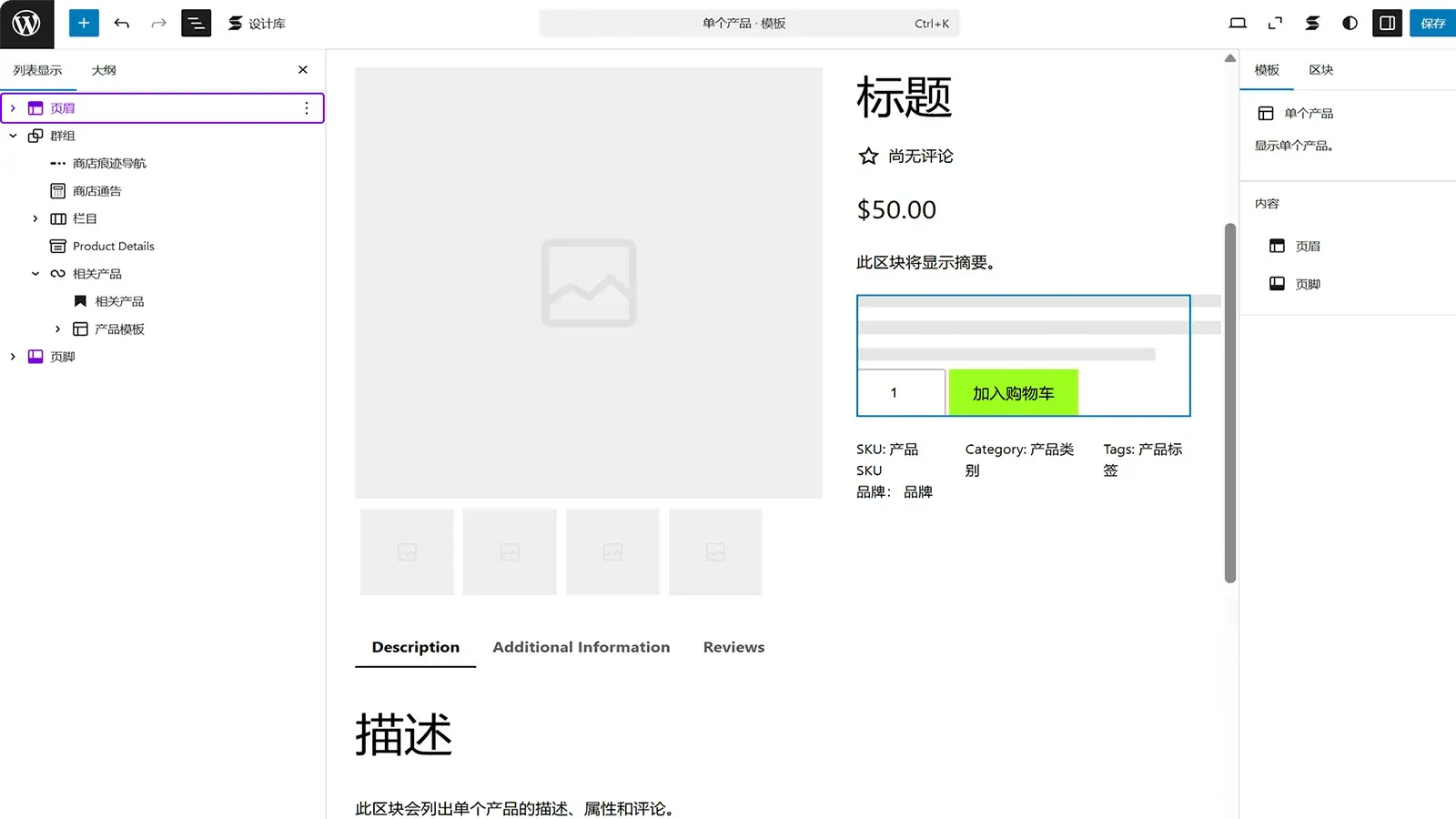Collapse the 相关产品 tree item

click(35, 273)
